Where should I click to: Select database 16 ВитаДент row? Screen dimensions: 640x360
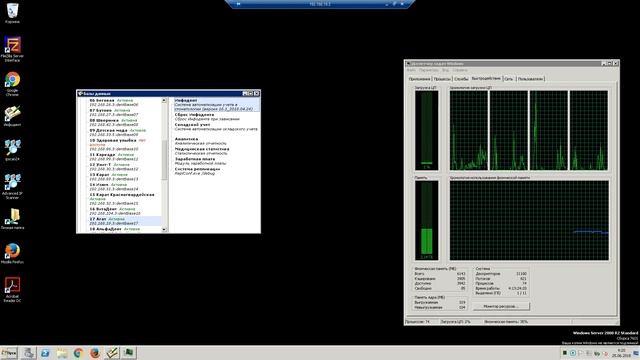124,211
